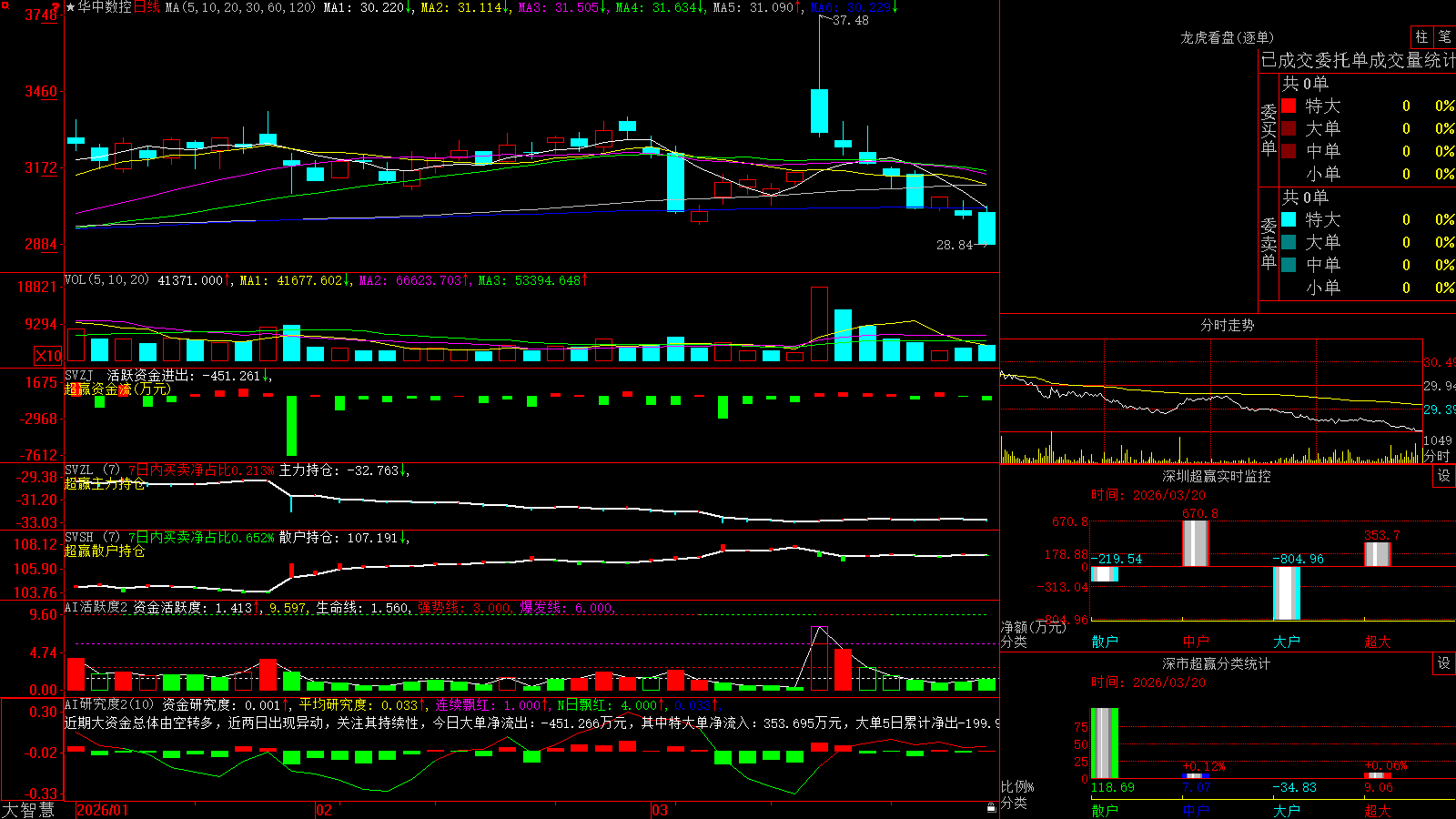Image resolution: width=1456 pixels, height=819 pixels.
Task: Click the VOL(5,10,20) indicator label
Action: (x=107, y=280)
